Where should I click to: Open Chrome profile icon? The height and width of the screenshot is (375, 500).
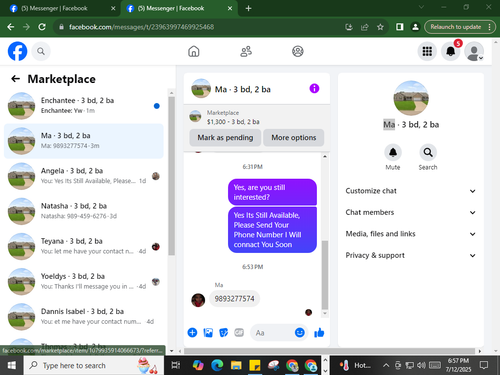(x=415, y=27)
